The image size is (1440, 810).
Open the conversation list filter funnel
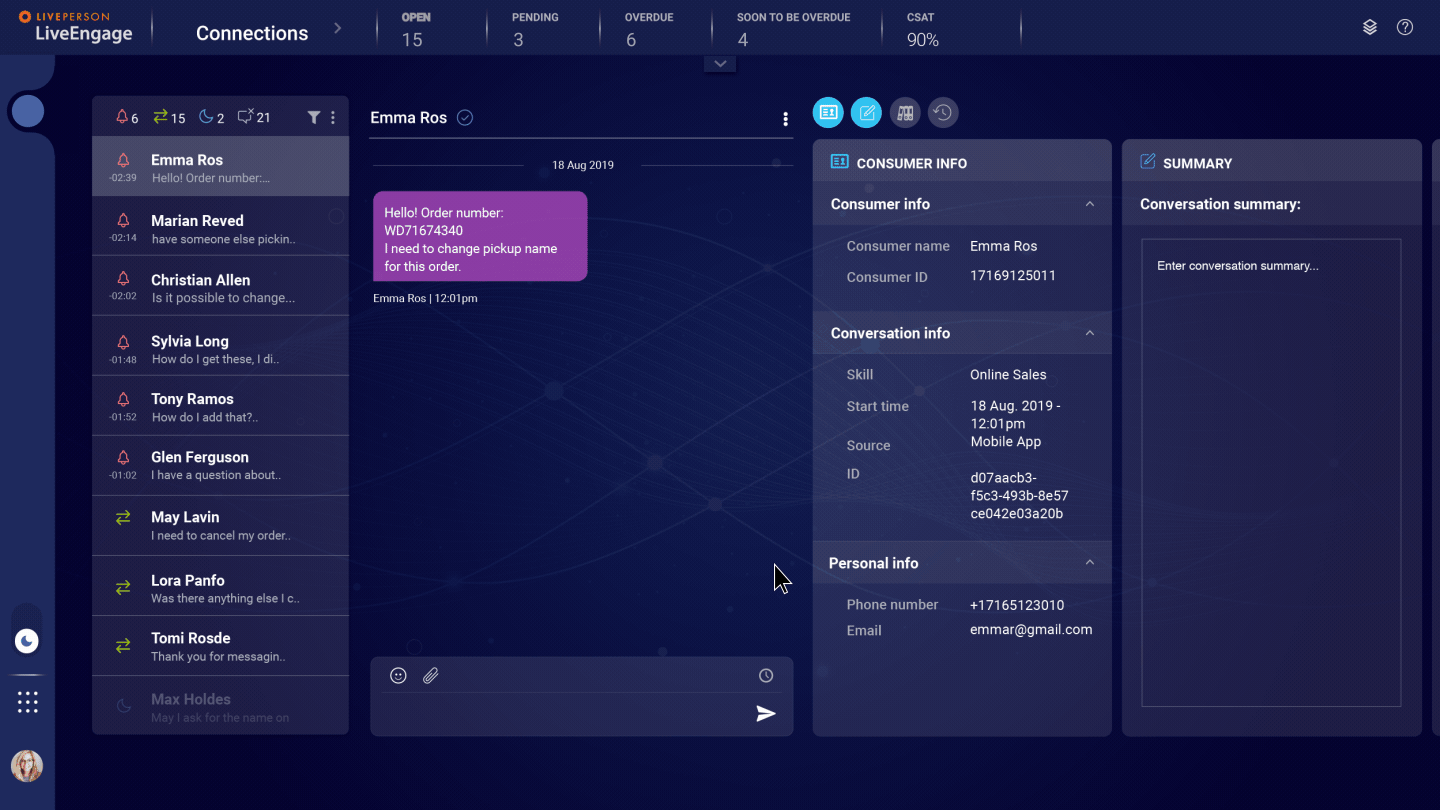[x=313, y=117]
